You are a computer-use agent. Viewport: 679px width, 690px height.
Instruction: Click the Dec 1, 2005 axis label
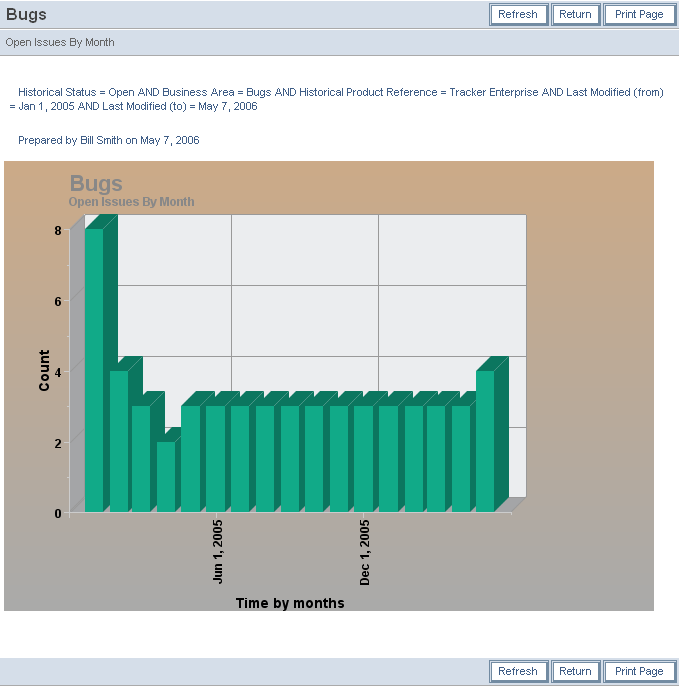(x=365, y=552)
